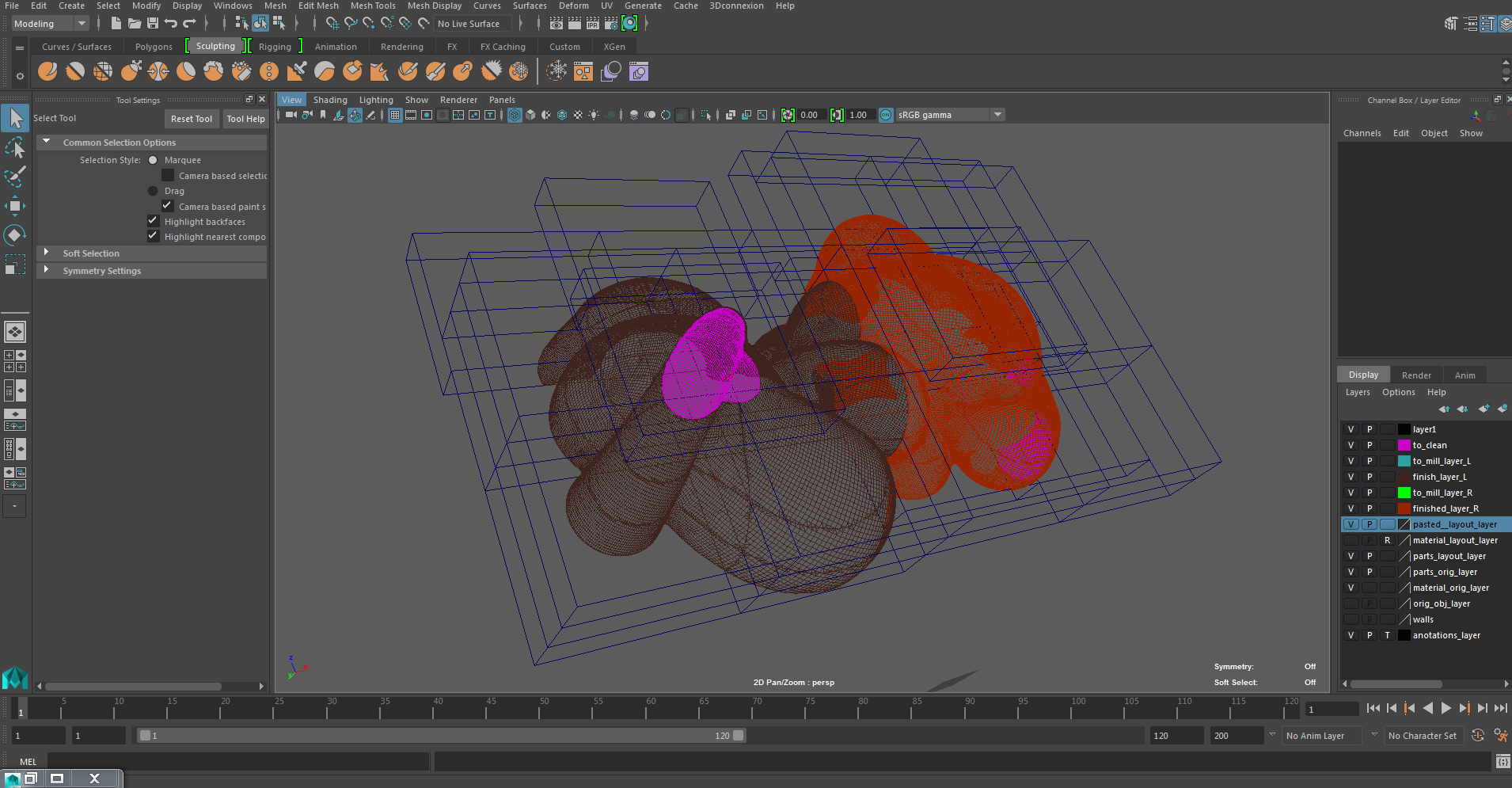
Task: Toggle visibility of finished_layer_R
Action: 1351,508
